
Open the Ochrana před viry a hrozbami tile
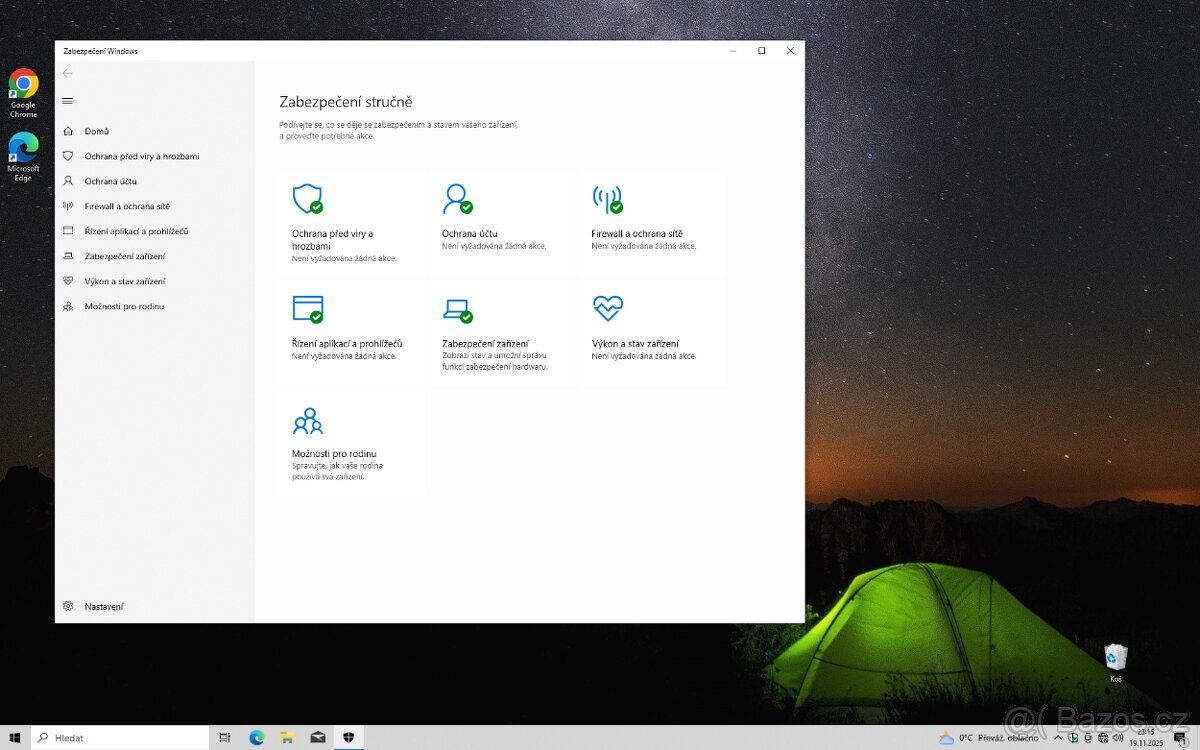[x=352, y=222]
